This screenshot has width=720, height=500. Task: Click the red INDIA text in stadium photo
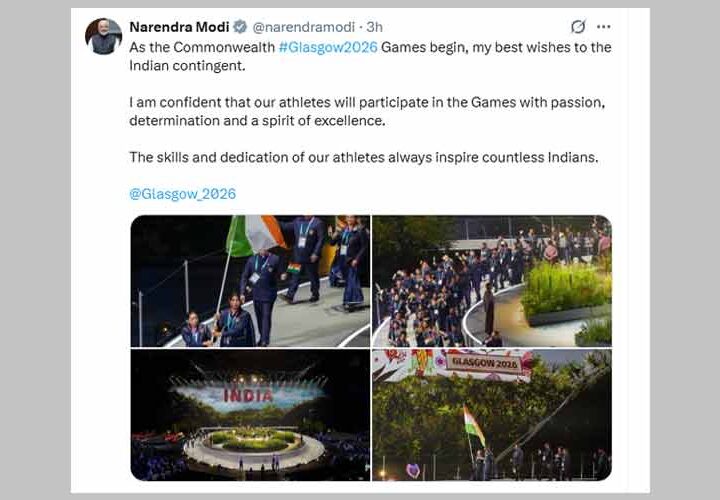248,395
